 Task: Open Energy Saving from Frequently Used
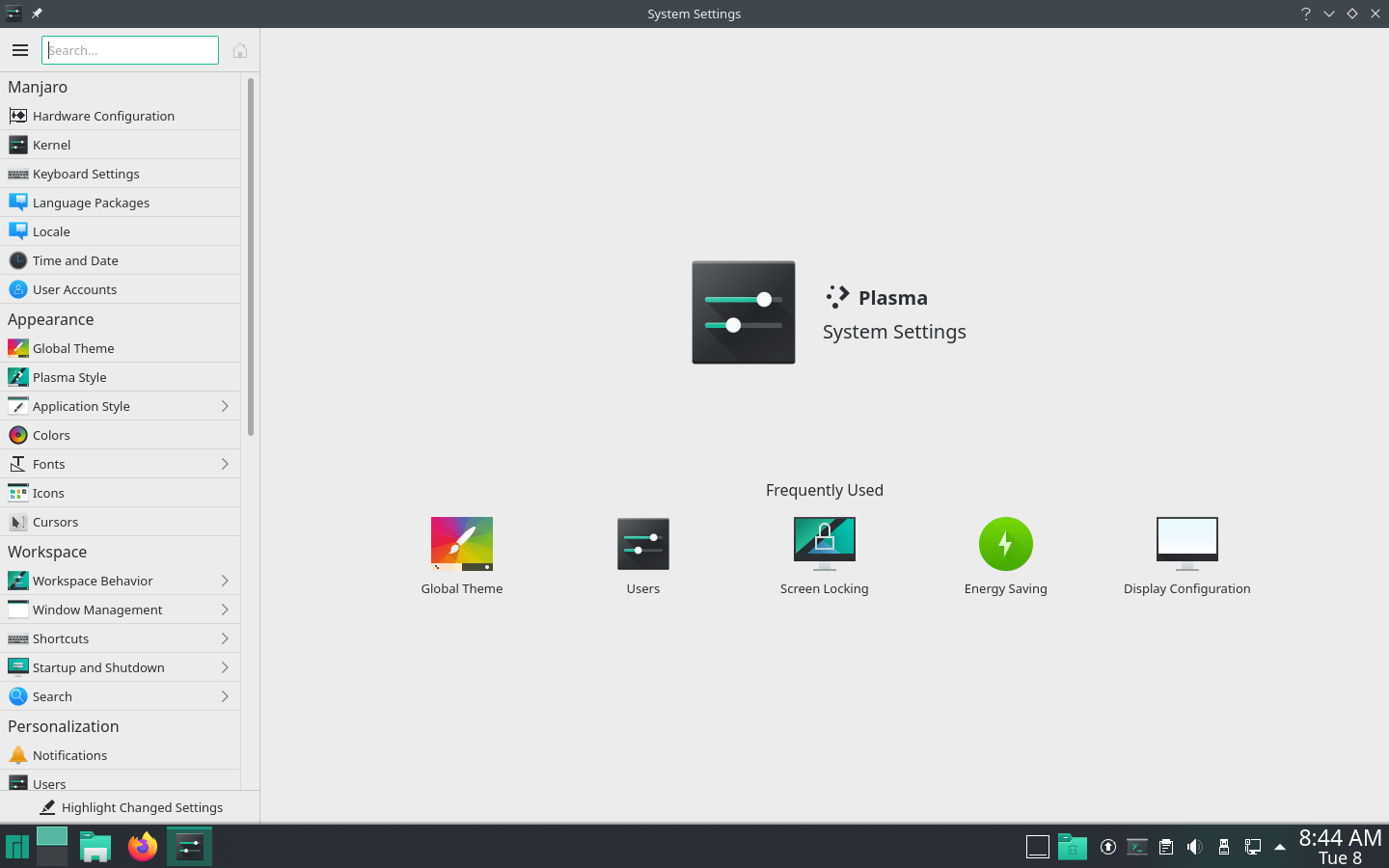[1006, 556]
